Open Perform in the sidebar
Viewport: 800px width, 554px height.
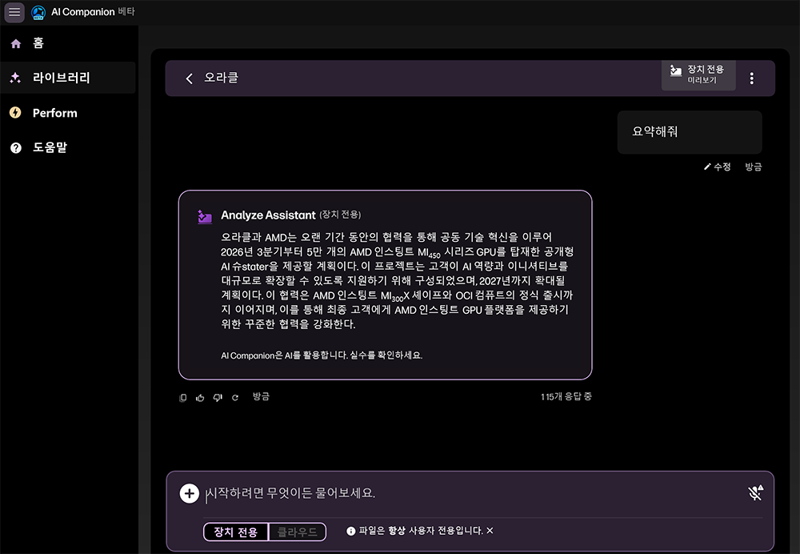(68, 113)
